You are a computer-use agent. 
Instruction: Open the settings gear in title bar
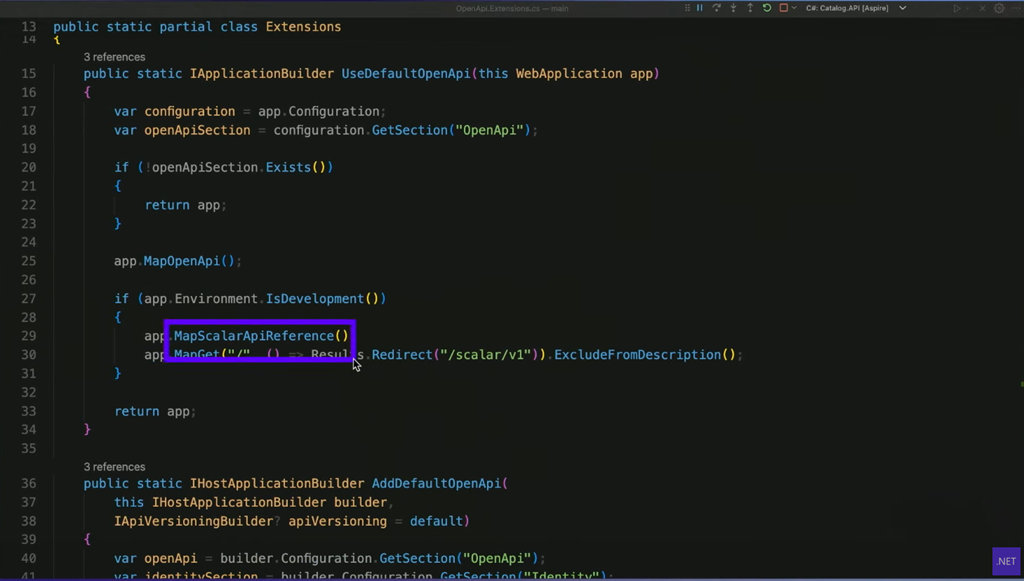pyautogui.click(x=999, y=8)
